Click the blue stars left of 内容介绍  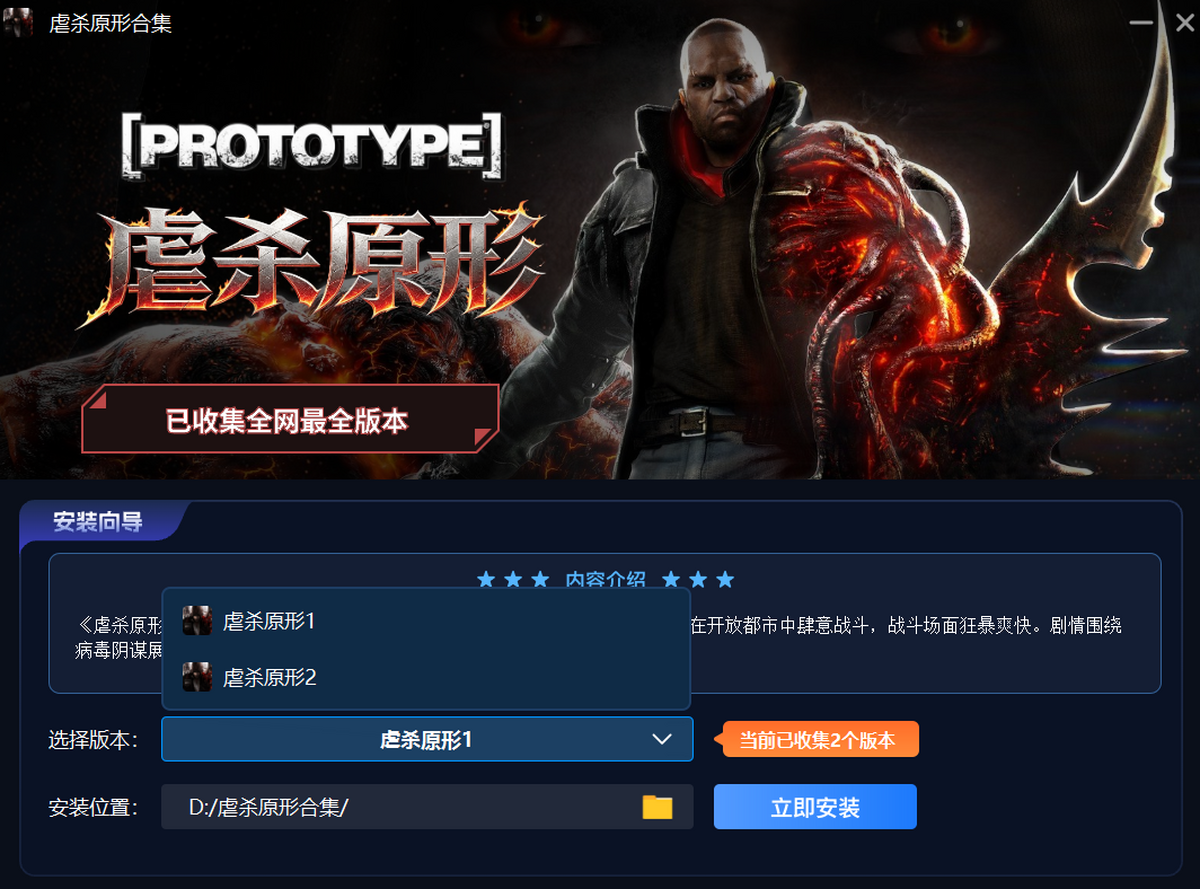pos(513,580)
